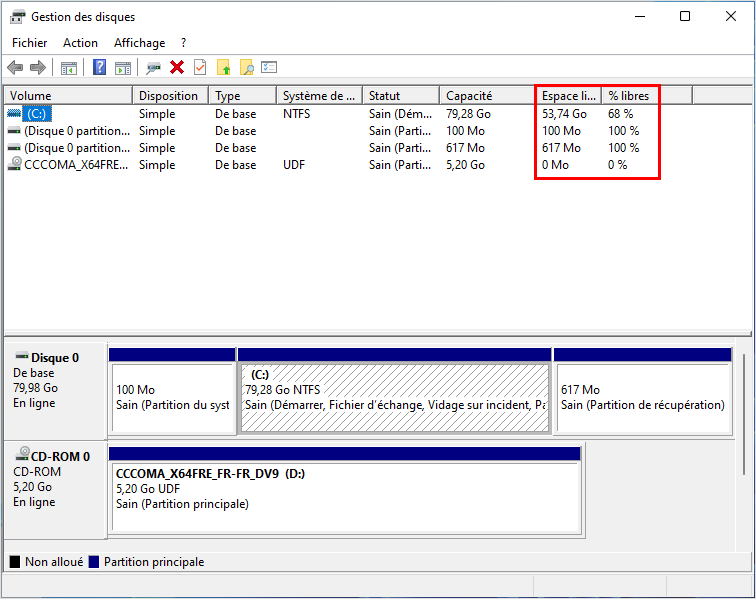This screenshot has height=599, width=756.
Task: Click the 79,28 Go capacity cell
Action: pos(468,114)
